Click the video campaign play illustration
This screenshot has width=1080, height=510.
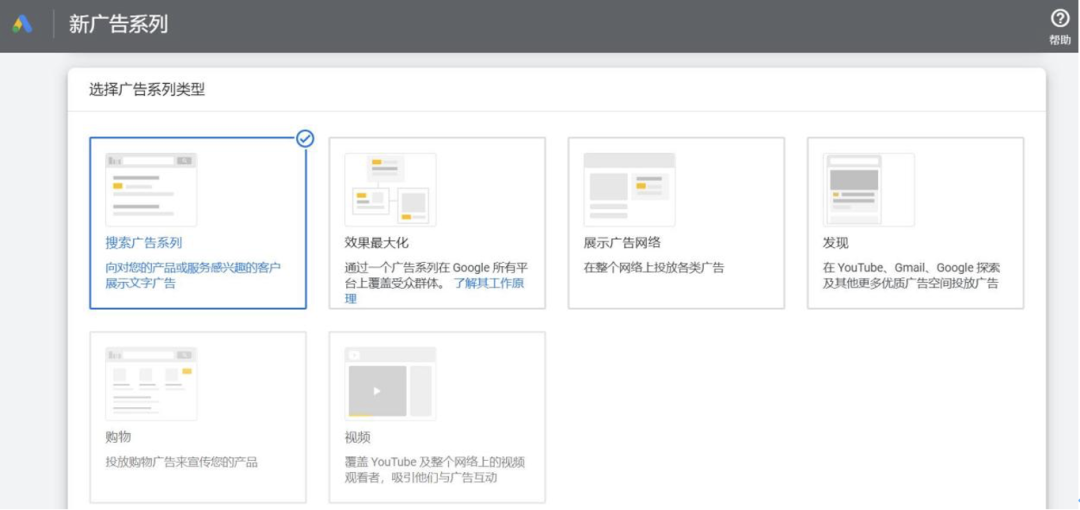click(390, 384)
